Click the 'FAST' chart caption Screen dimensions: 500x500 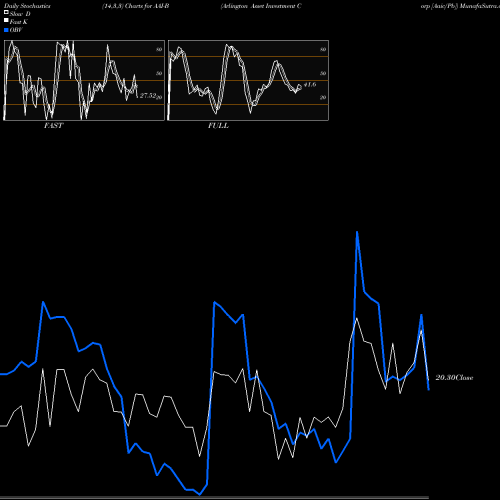[x=53, y=126]
